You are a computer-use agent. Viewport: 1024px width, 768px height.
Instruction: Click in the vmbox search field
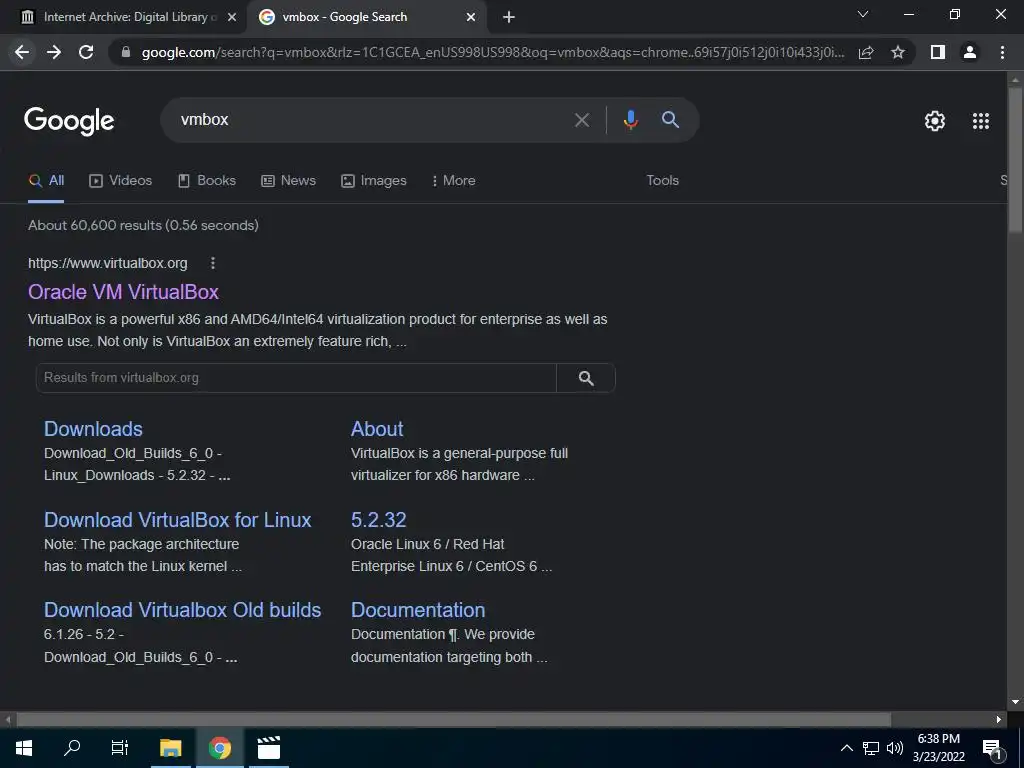[x=366, y=120]
